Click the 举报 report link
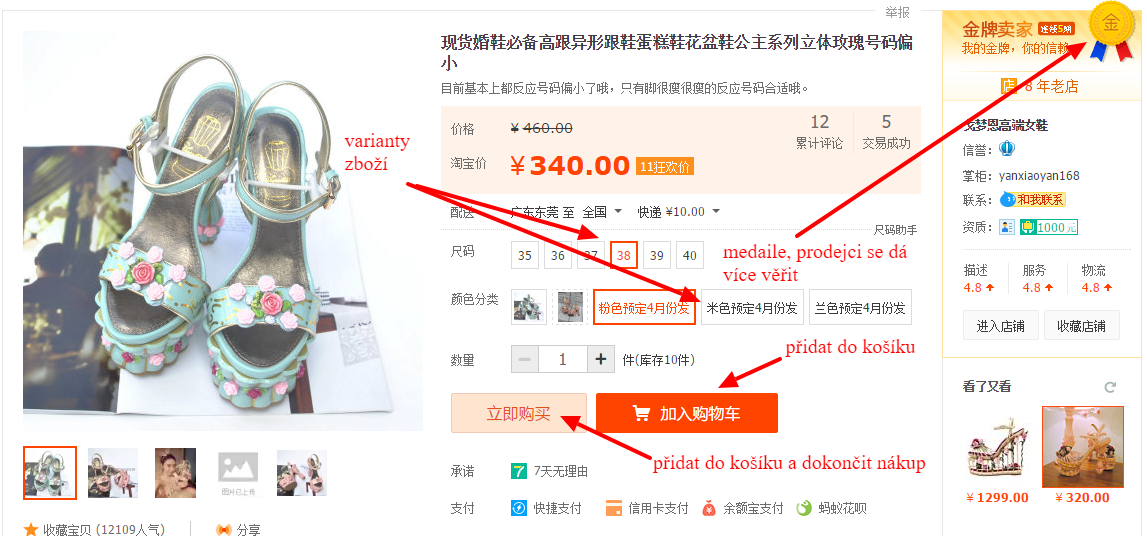Image resolution: width=1147 pixels, height=536 pixels. [898, 12]
